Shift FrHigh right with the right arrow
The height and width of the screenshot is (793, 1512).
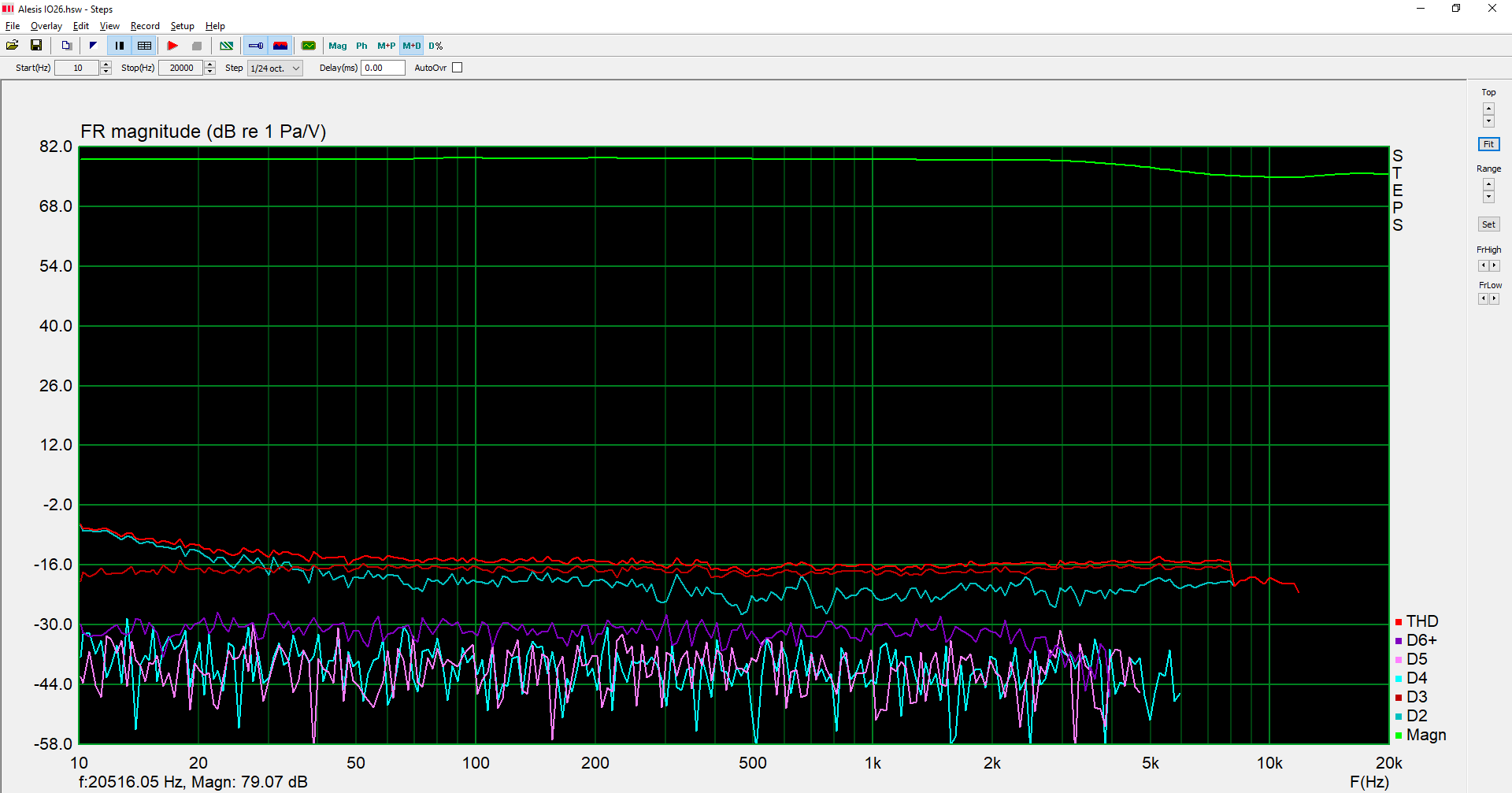click(x=1495, y=266)
